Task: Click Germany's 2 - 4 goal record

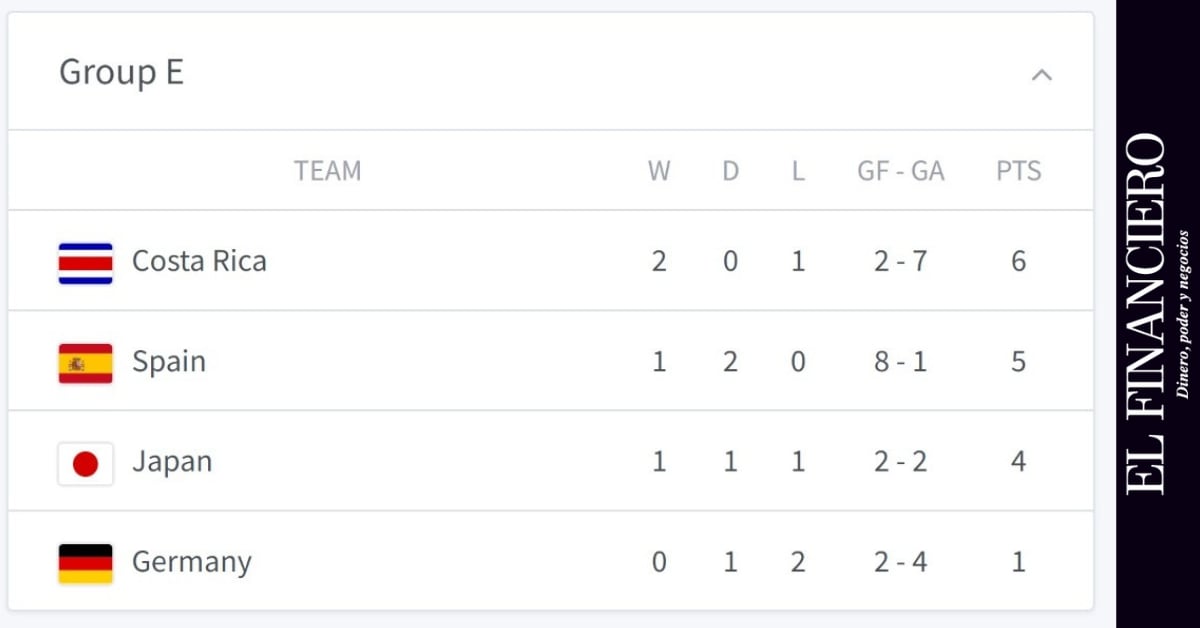Action: click(900, 562)
